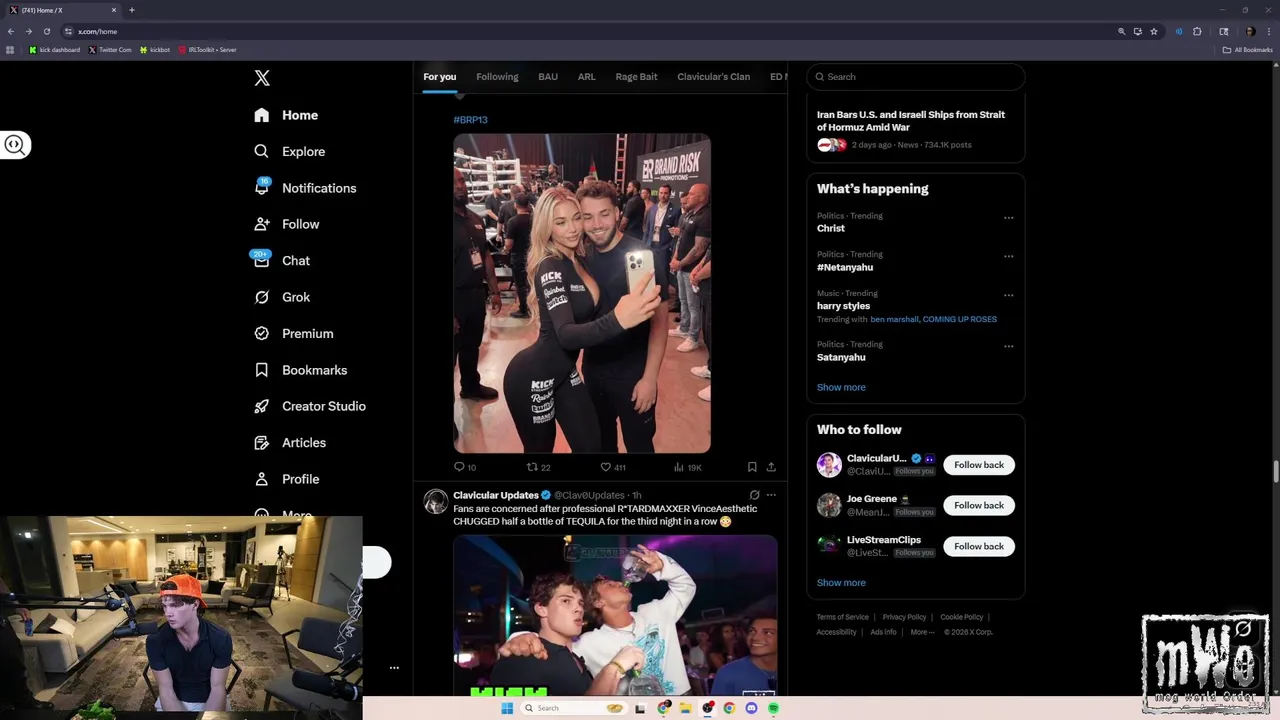
Task: Switch to the Rage Bait tab
Action: click(x=636, y=77)
